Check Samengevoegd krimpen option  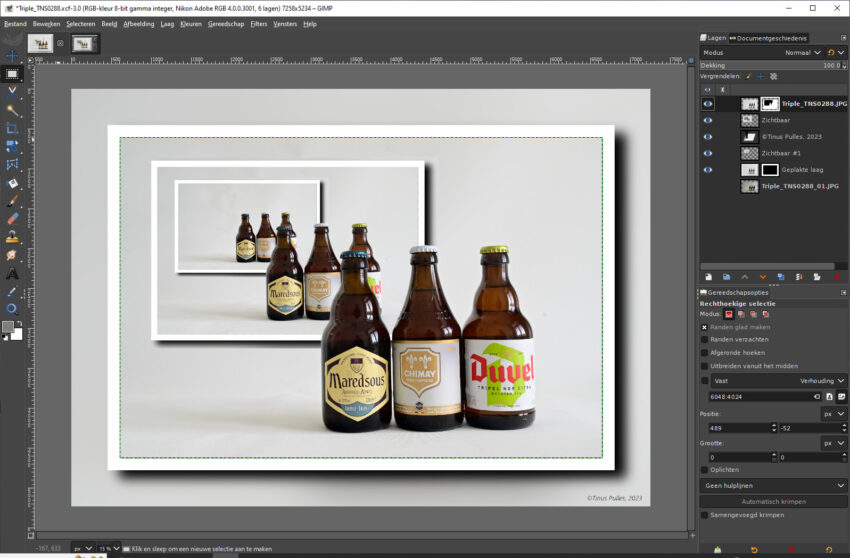click(x=704, y=515)
